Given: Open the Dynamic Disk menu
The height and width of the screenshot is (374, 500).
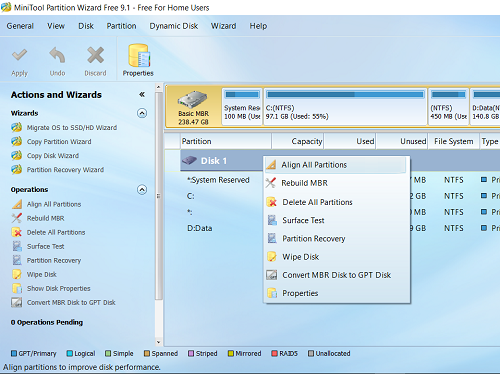Looking at the screenshot, I should (174, 26).
